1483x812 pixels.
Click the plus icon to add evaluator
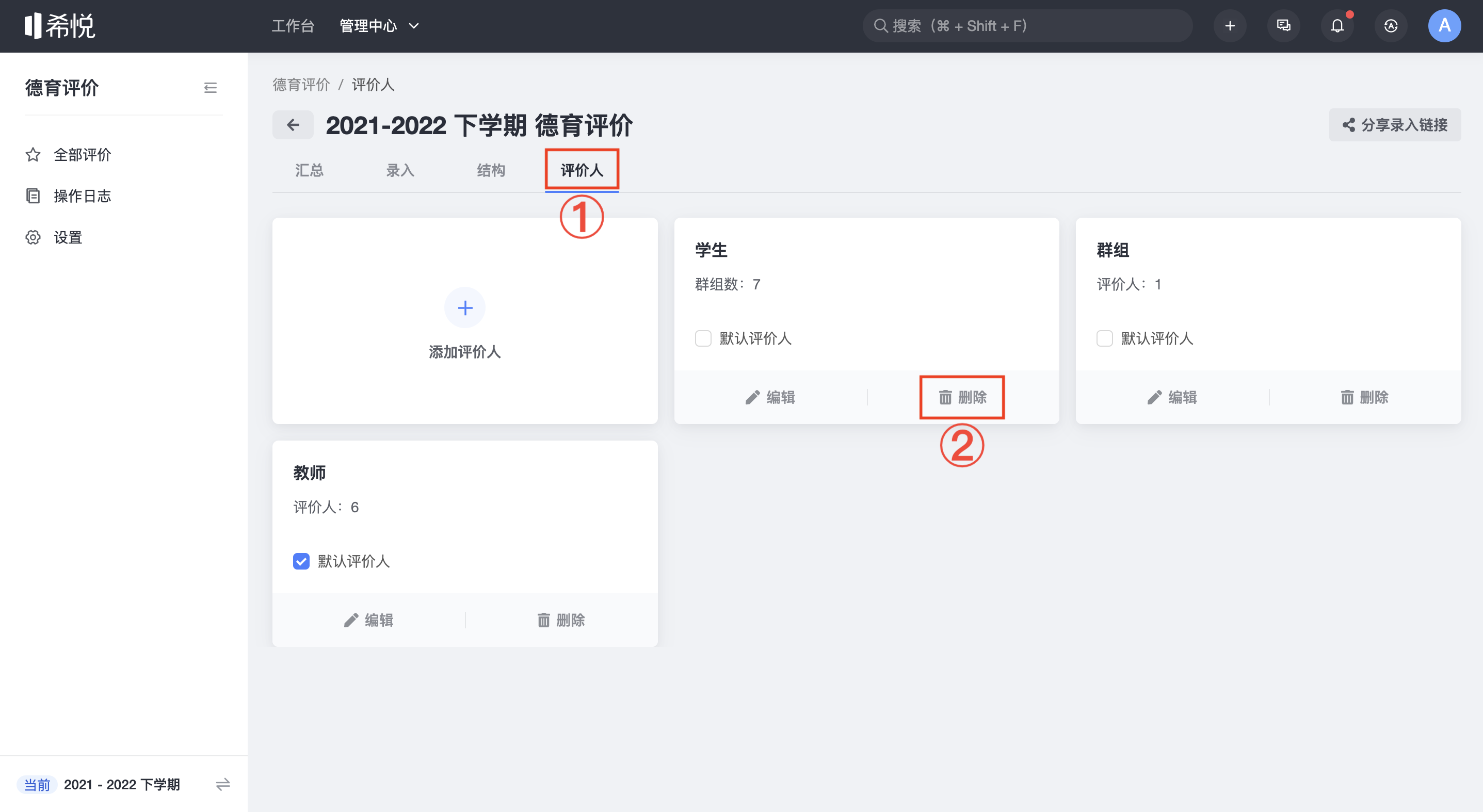[x=464, y=308]
